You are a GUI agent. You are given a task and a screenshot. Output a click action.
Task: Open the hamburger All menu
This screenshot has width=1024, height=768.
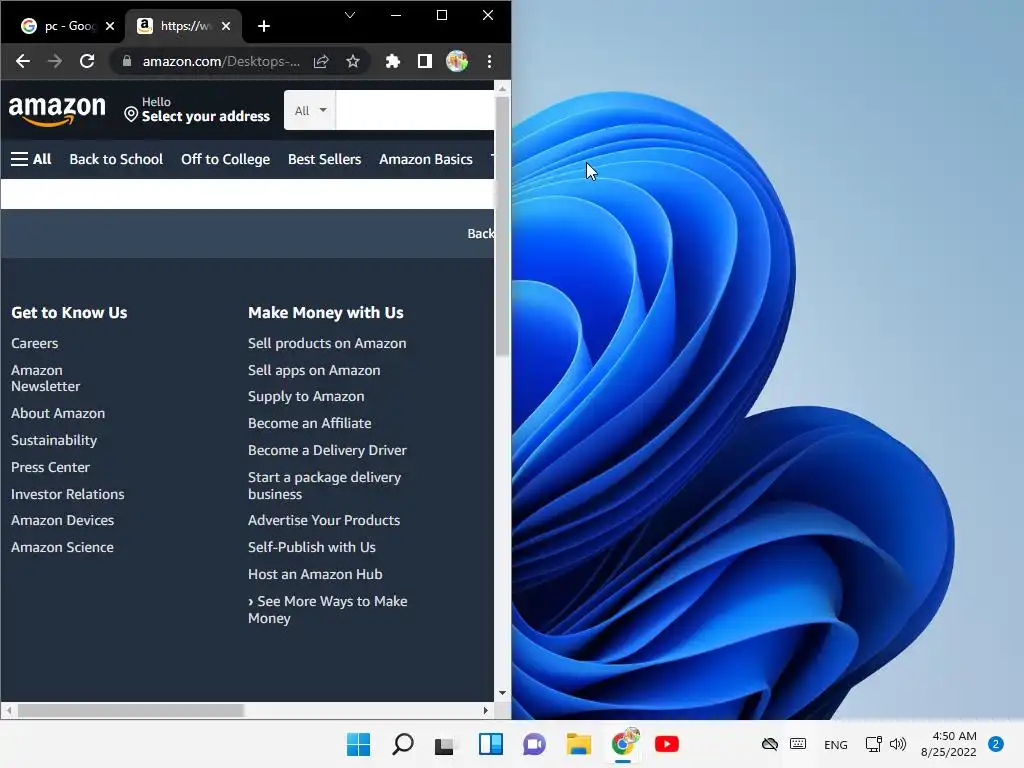tap(31, 159)
